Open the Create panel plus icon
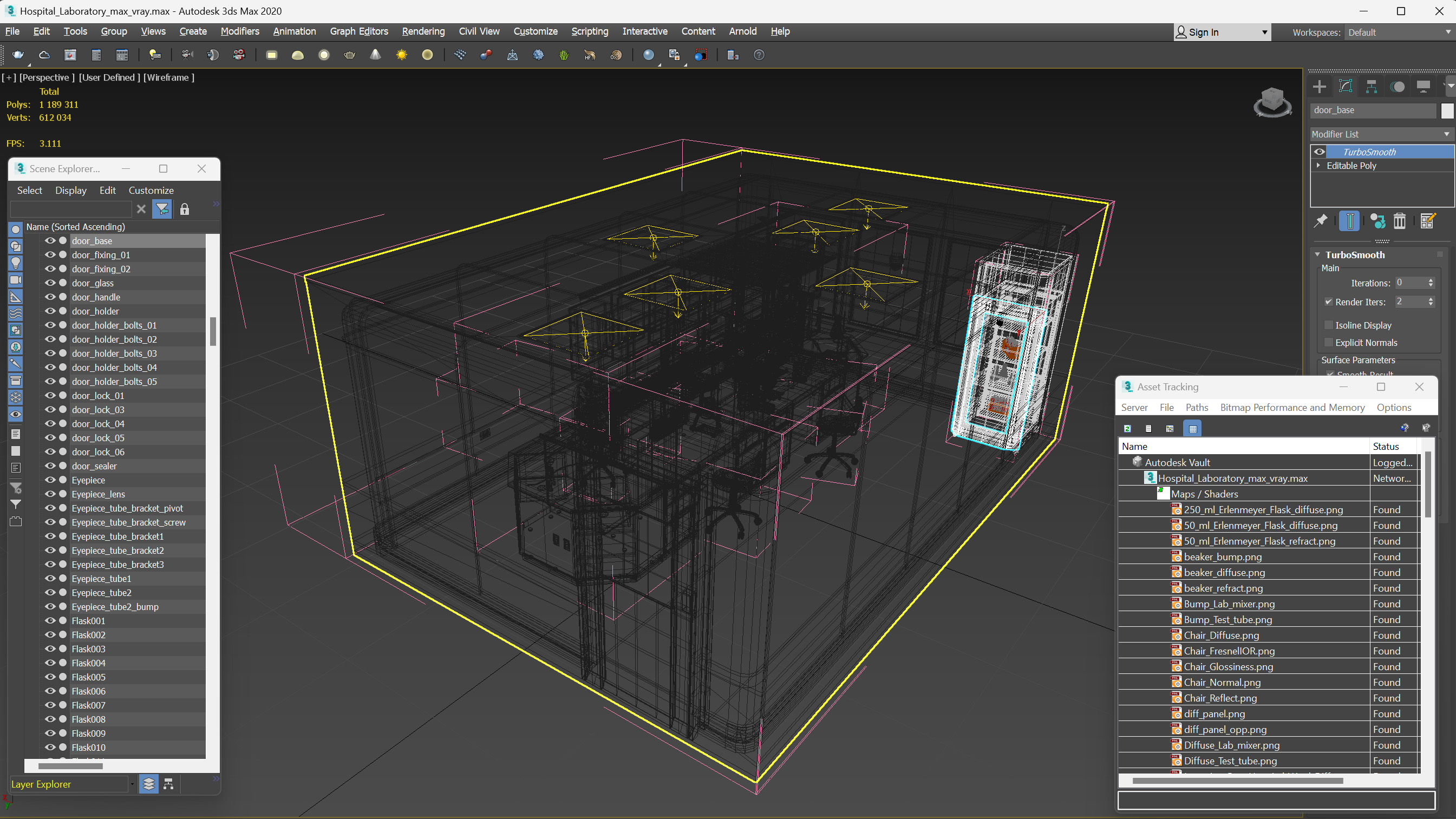The image size is (1456, 819). click(1319, 87)
